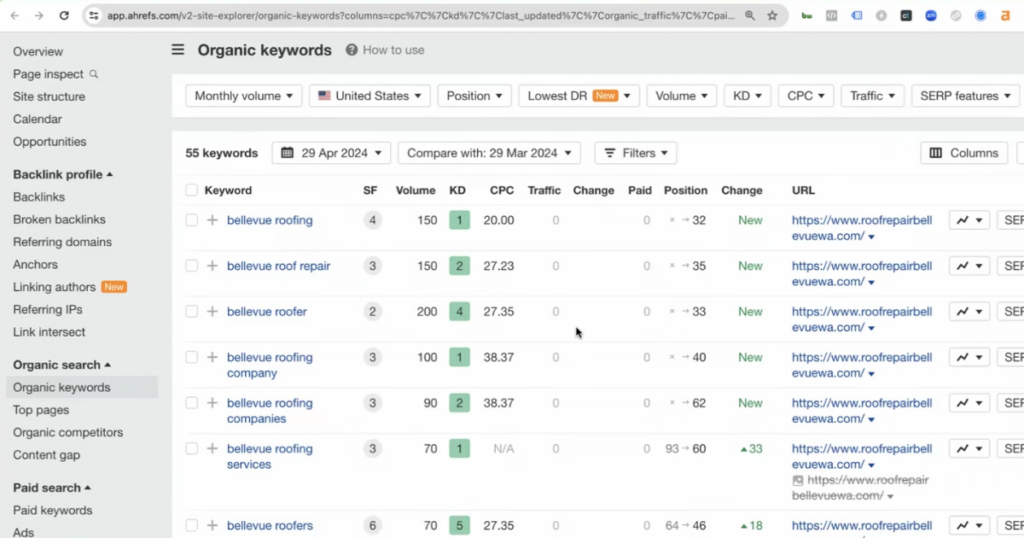Check the bellevue roofing company row checkbox
This screenshot has height=538, width=1024.
pyautogui.click(x=191, y=357)
